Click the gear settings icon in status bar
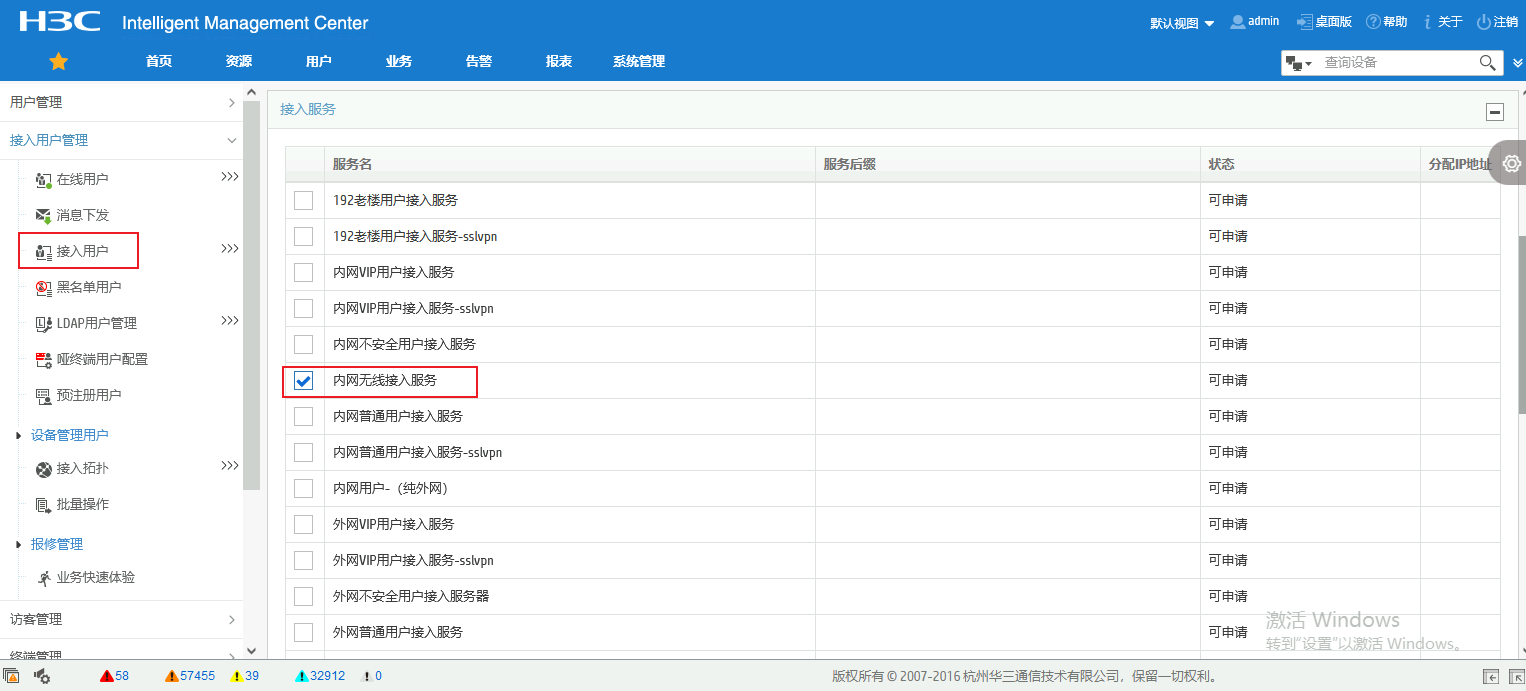Viewport: 1526px width, 691px height. tap(43, 676)
